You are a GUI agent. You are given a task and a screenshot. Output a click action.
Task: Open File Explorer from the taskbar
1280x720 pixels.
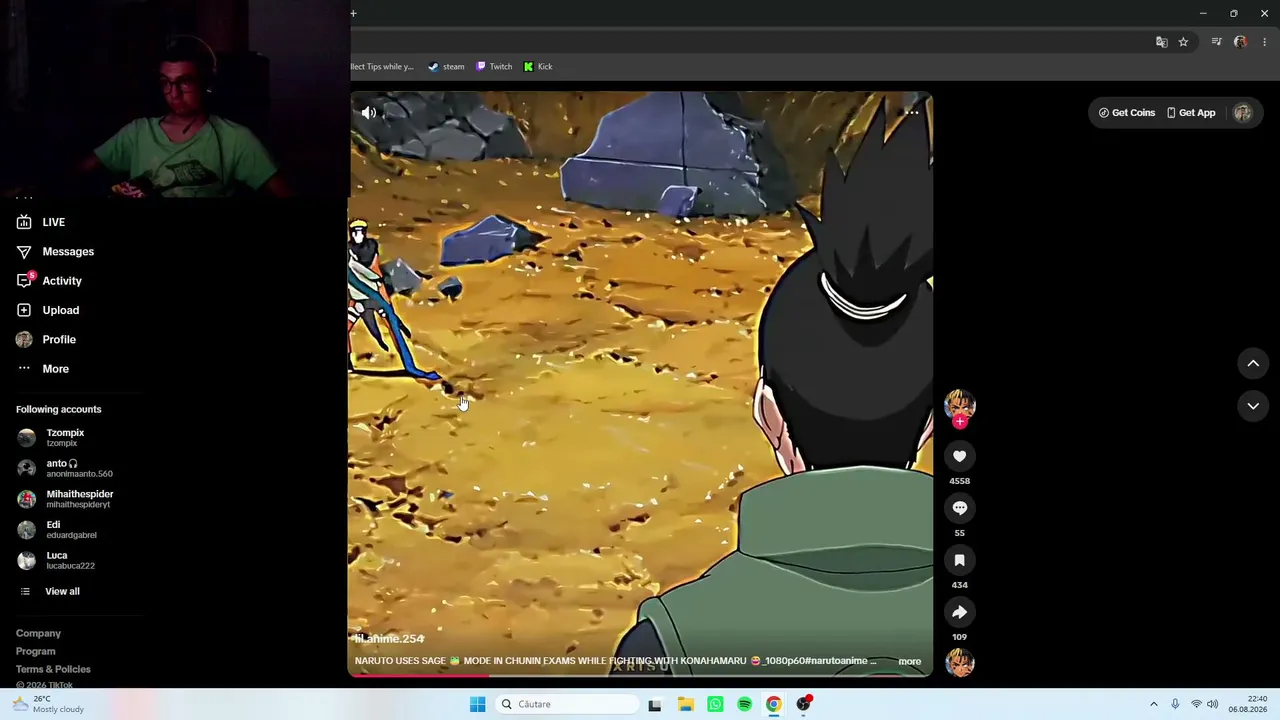[x=685, y=704]
